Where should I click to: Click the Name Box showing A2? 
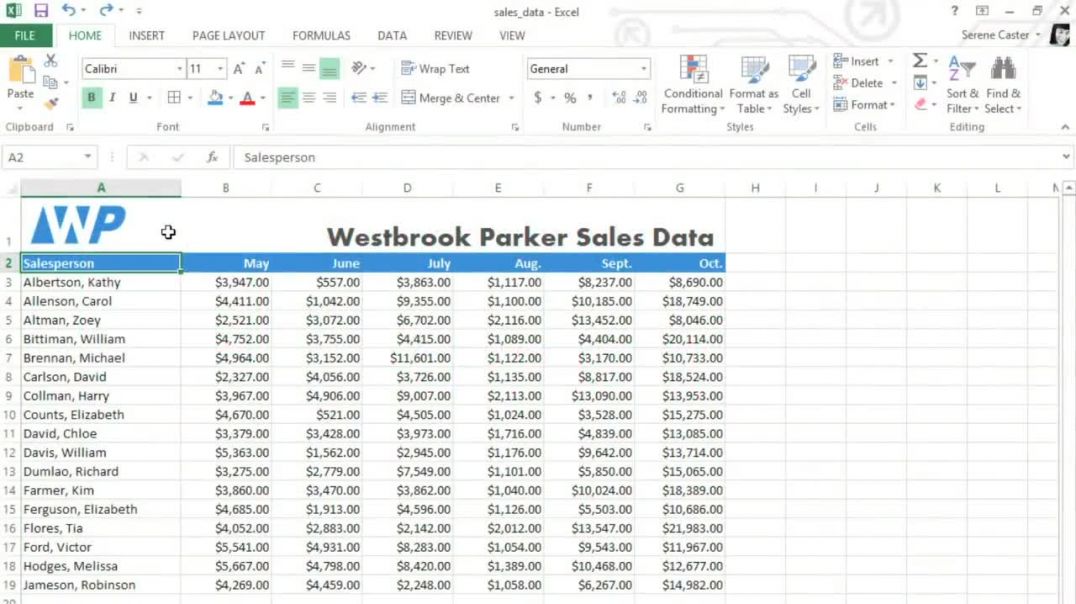click(x=49, y=157)
